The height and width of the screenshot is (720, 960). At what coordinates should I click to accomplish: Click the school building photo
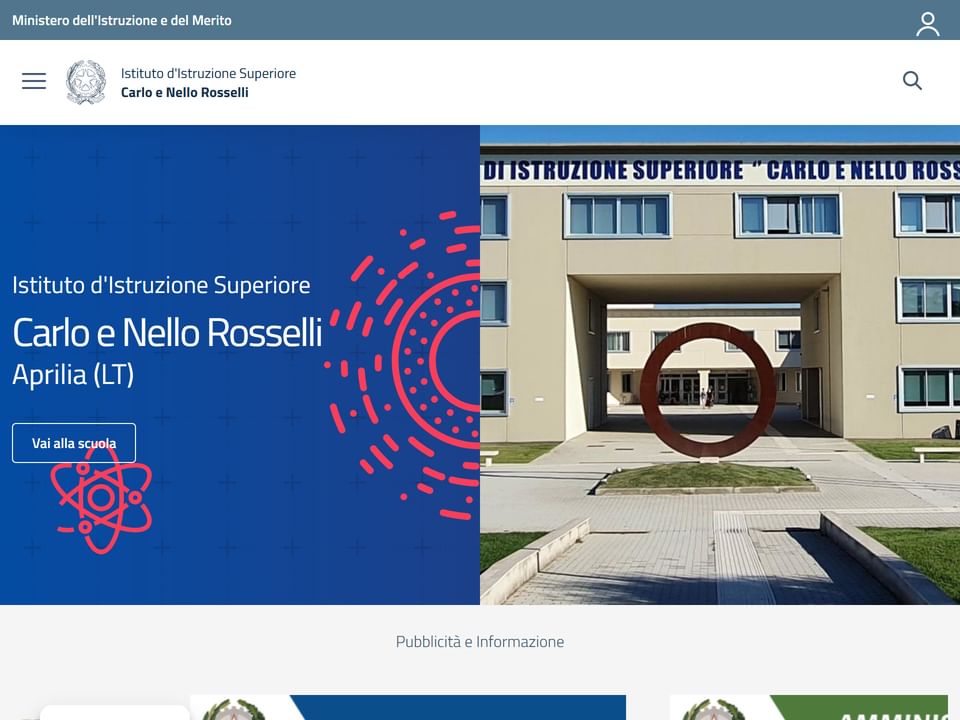click(x=720, y=365)
